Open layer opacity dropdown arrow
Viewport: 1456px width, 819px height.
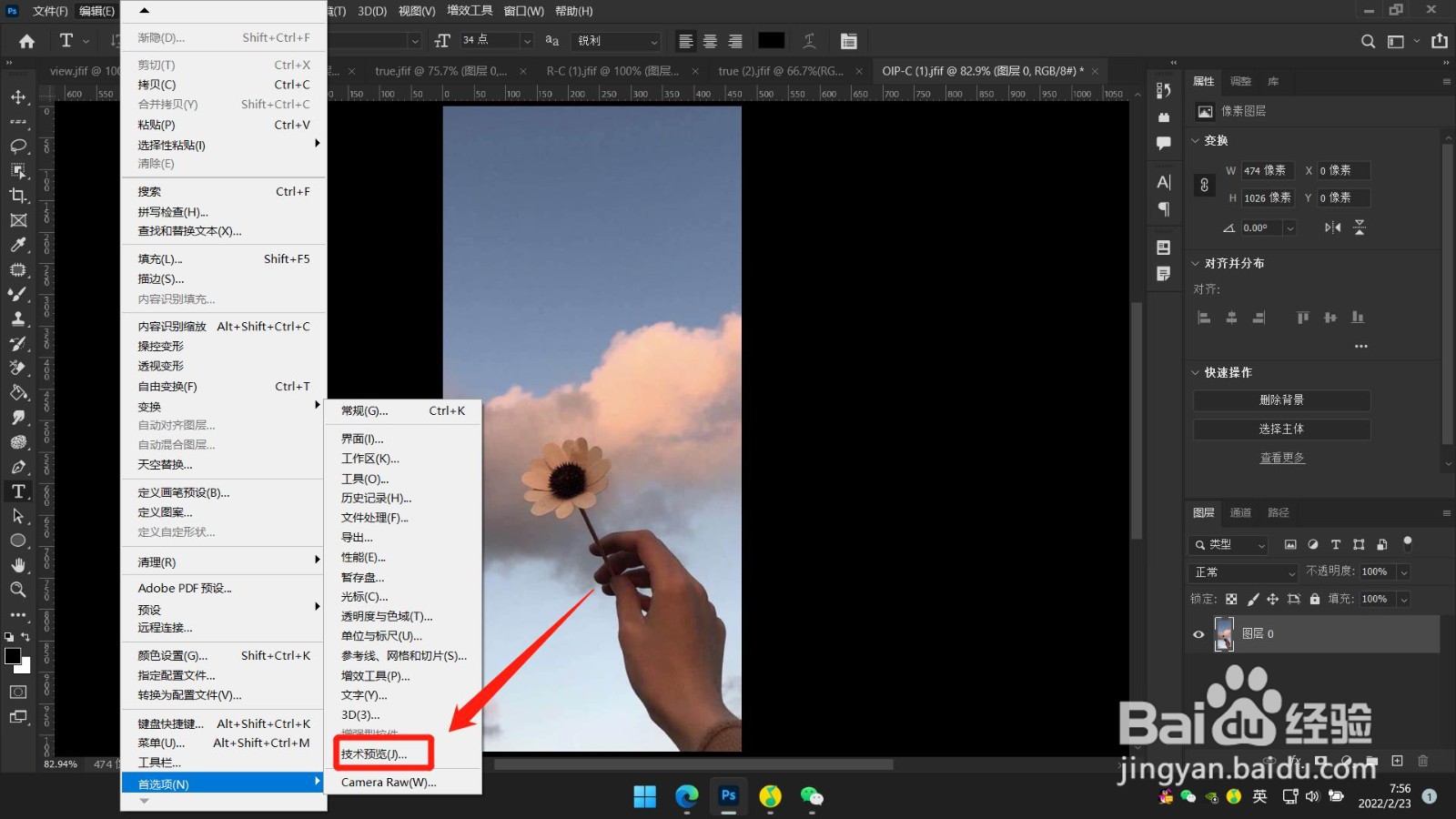coord(1404,572)
